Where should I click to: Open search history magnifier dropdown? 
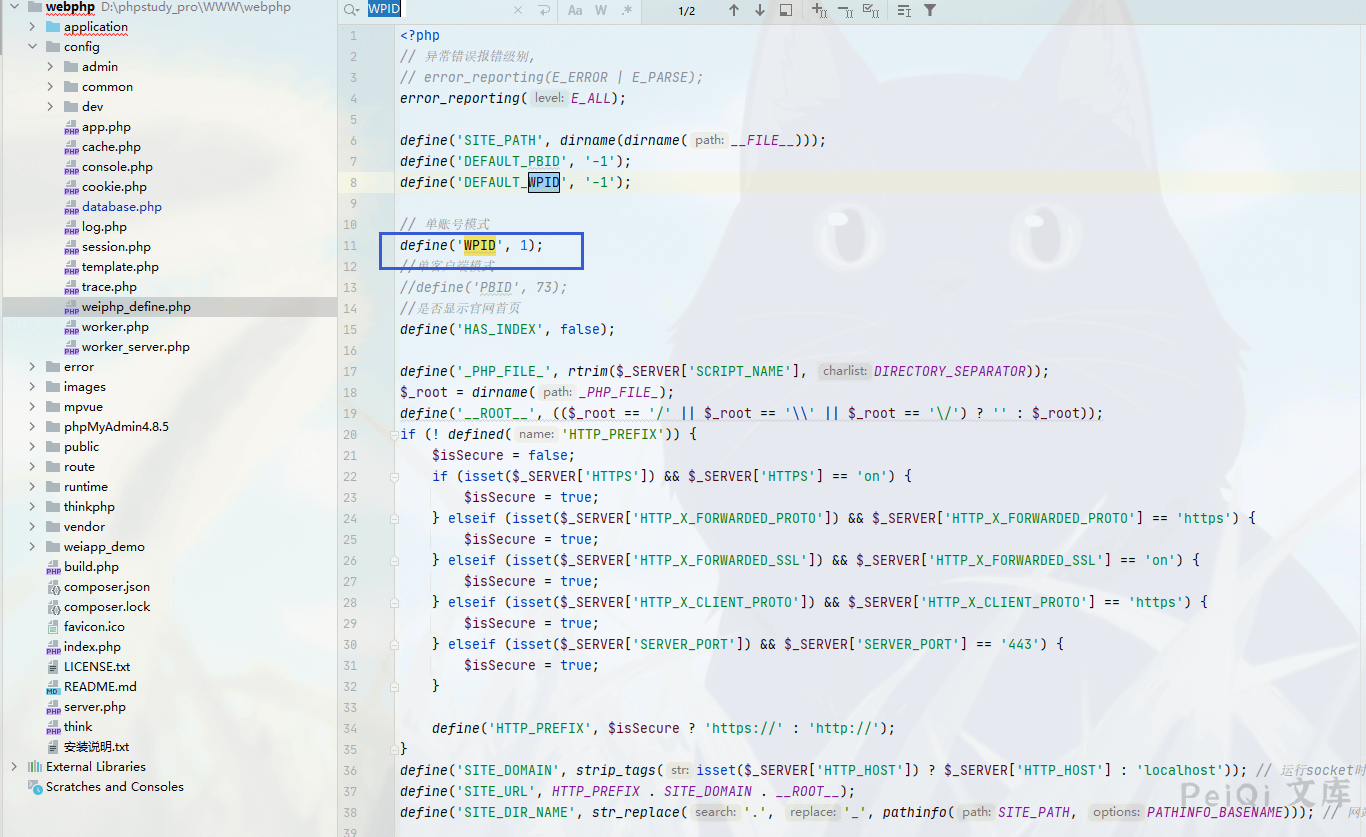(x=351, y=10)
